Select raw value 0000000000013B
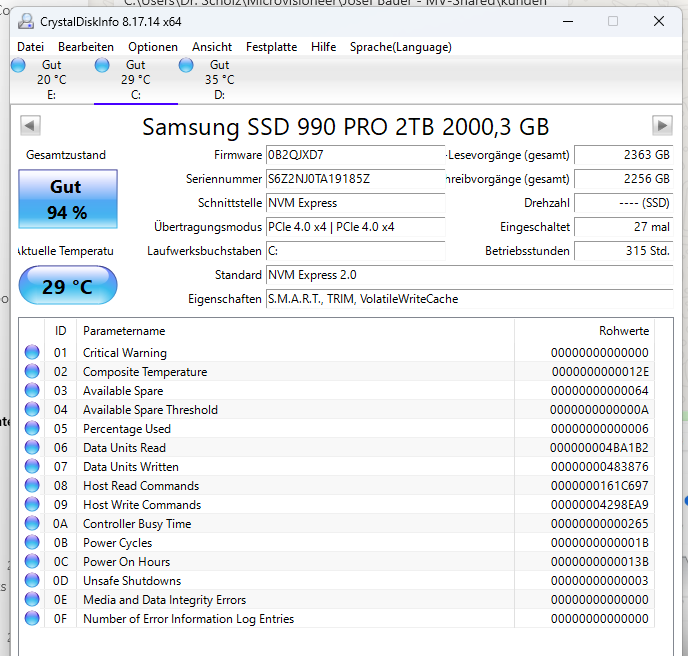The width and height of the screenshot is (688, 656). (x=600, y=562)
